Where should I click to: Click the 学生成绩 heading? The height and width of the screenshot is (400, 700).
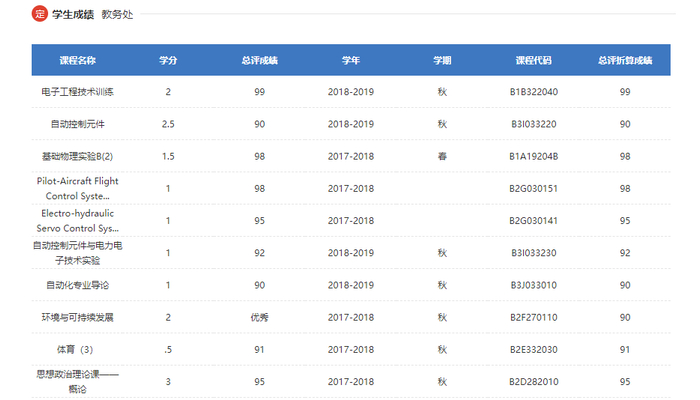pos(73,14)
